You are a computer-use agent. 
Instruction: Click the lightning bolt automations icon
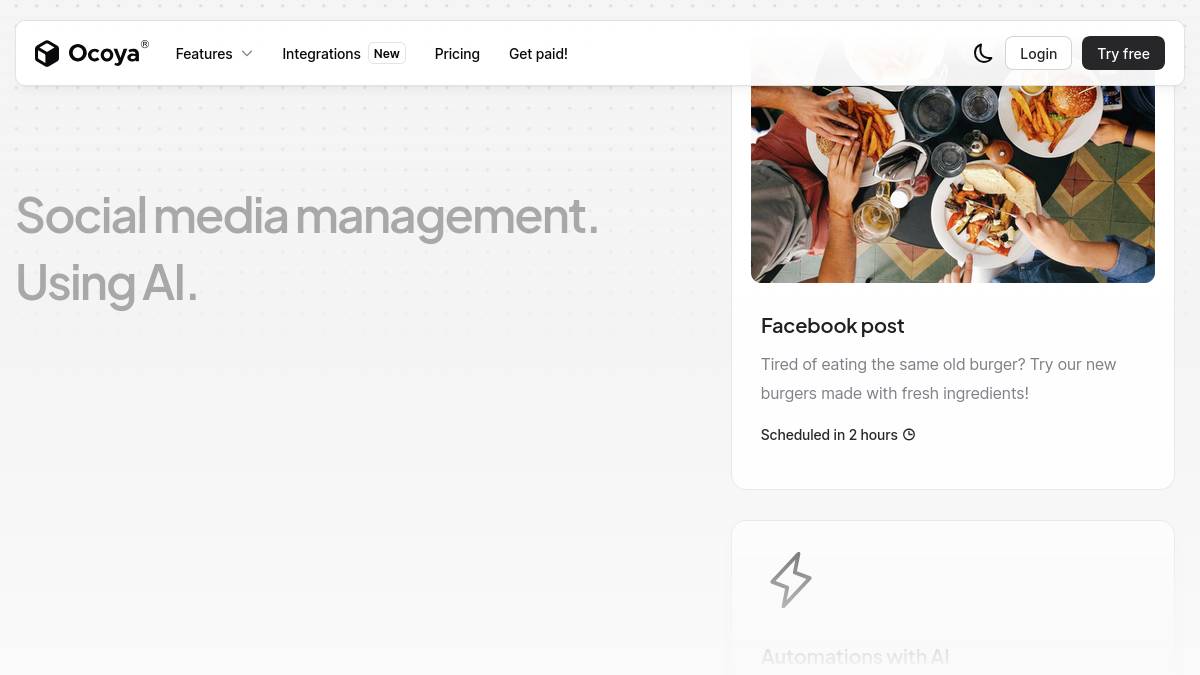(x=790, y=579)
